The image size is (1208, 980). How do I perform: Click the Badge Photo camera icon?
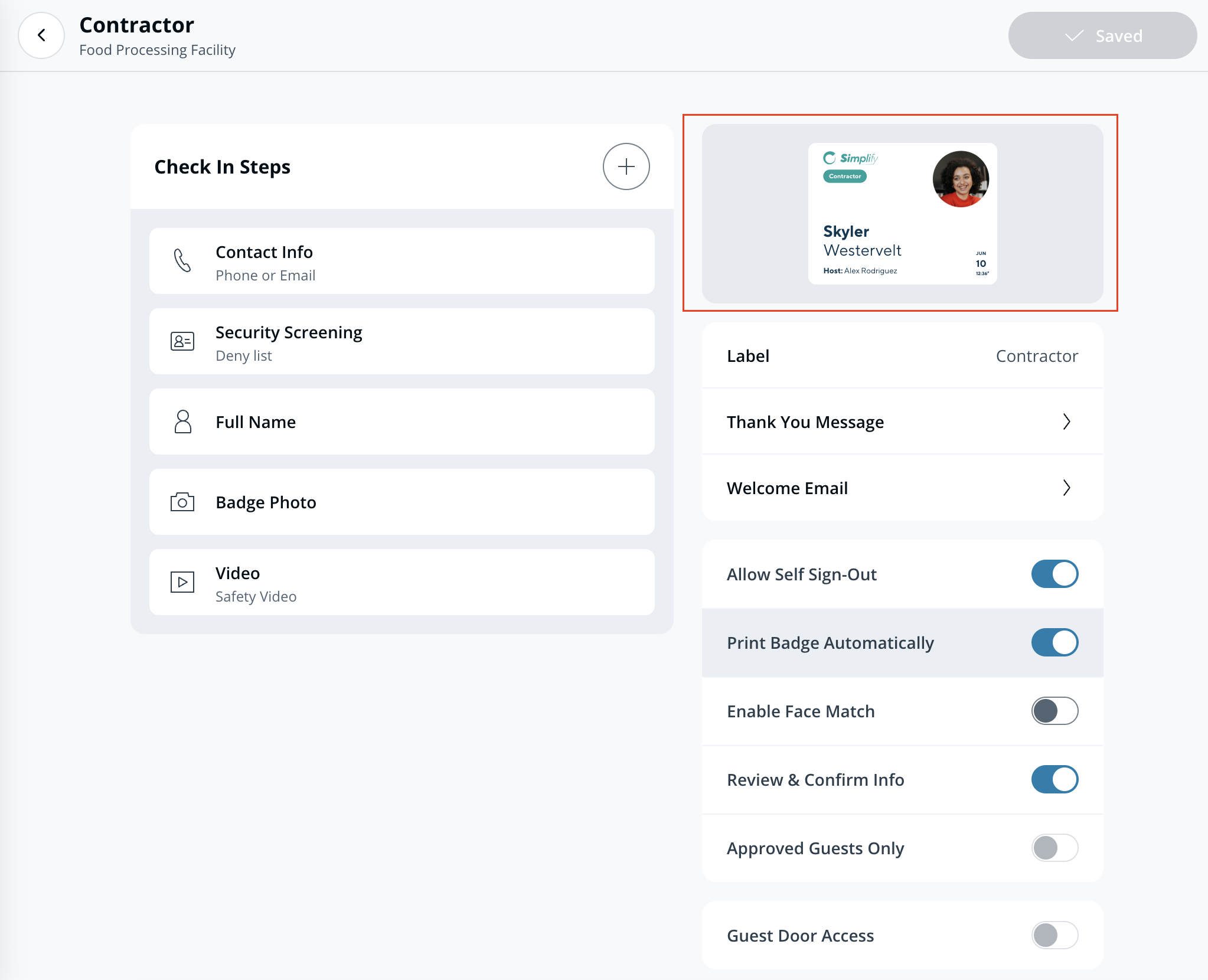click(x=182, y=502)
